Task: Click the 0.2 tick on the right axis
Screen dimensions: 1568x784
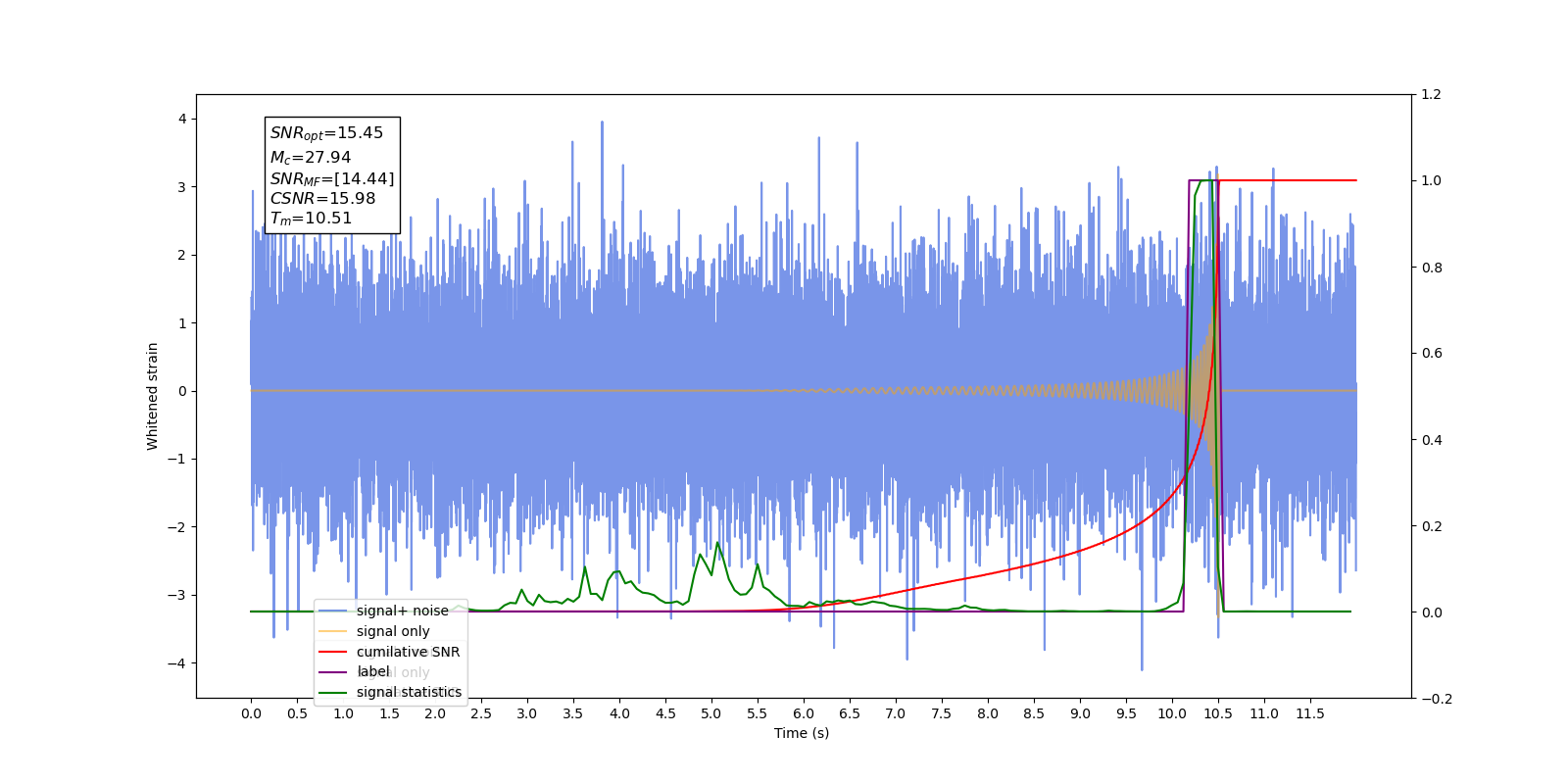Action: pyautogui.click(x=1432, y=526)
